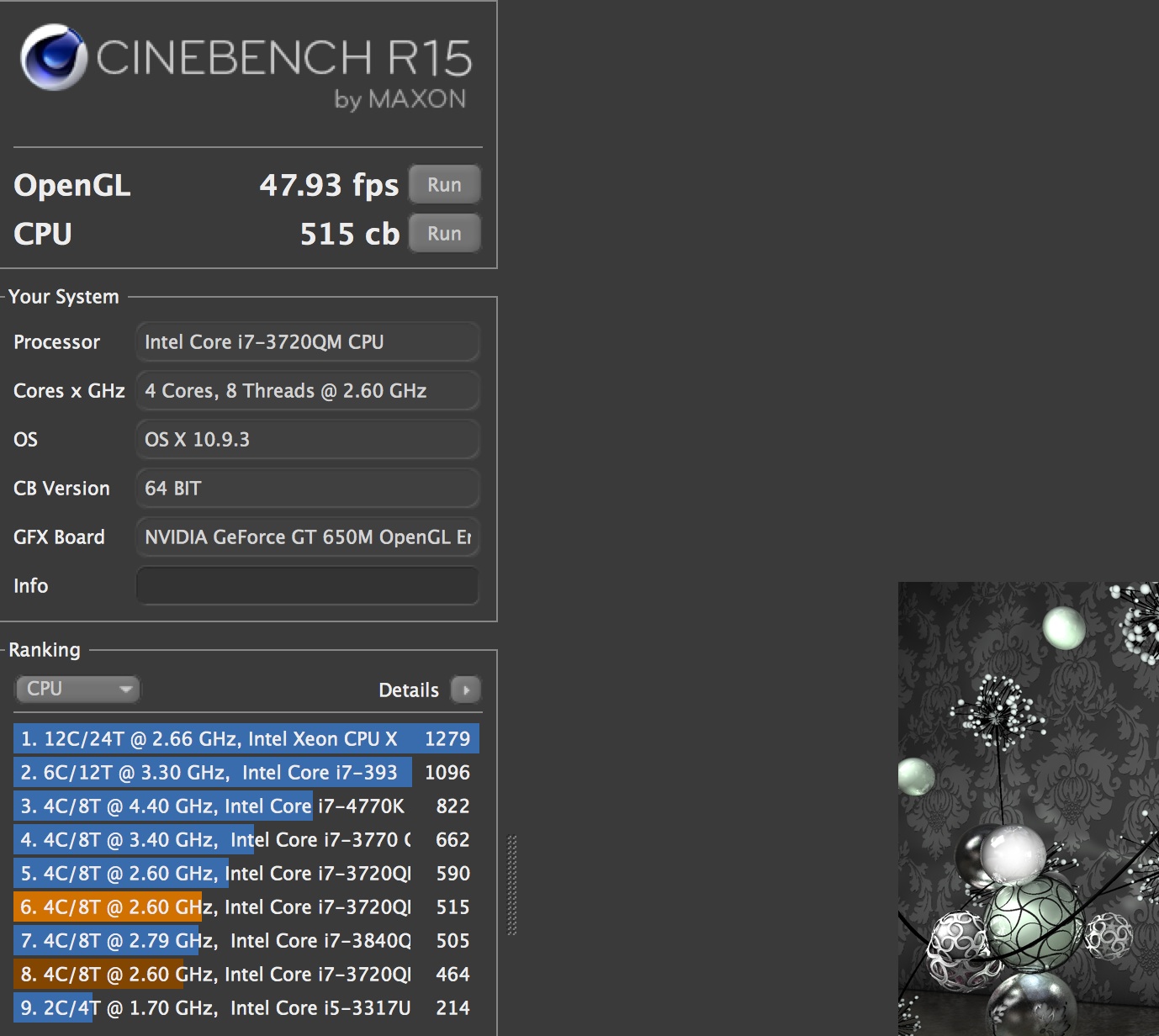This screenshot has height=1036, width=1159.
Task: Select ranking entry 2 scoring 1096
Action: click(x=246, y=773)
